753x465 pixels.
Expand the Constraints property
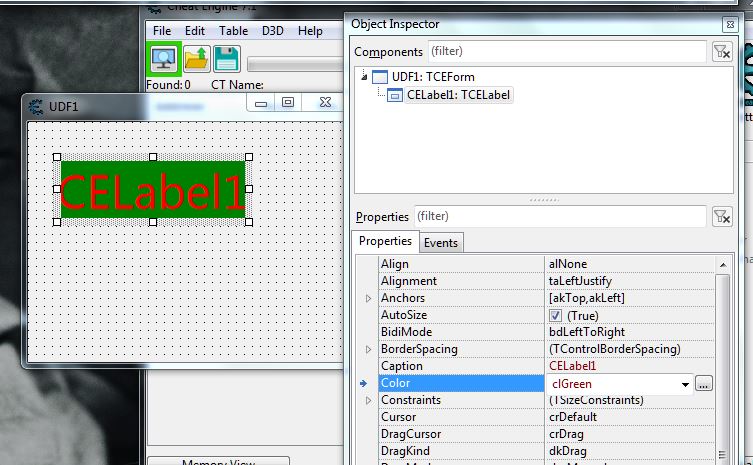coord(368,400)
